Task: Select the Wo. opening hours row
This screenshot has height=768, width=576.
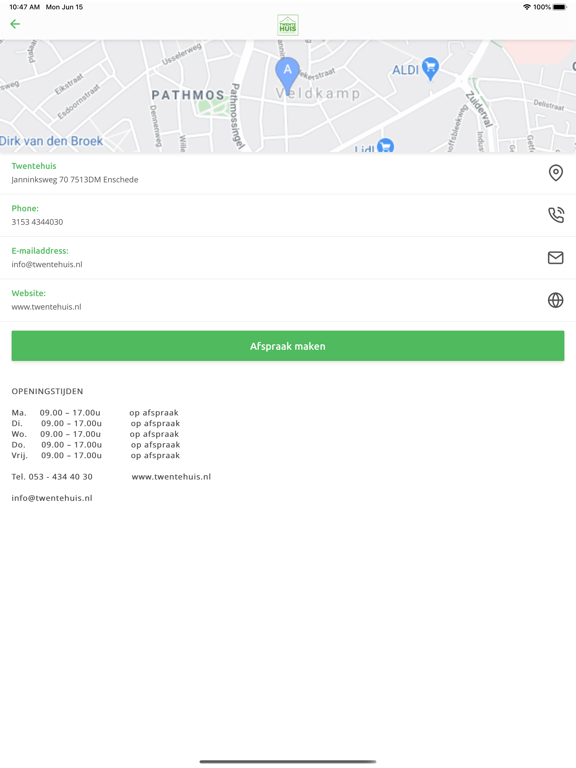Action: pyautogui.click(x=96, y=434)
